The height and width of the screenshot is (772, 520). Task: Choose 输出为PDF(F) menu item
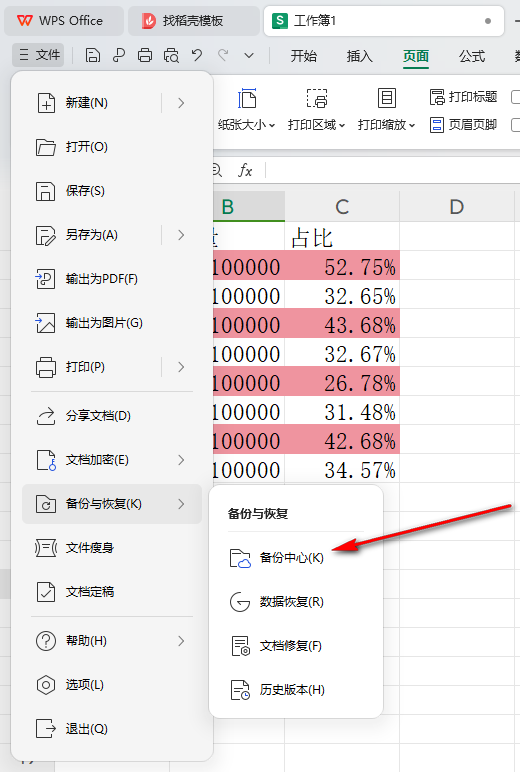[x=112, y=279]
